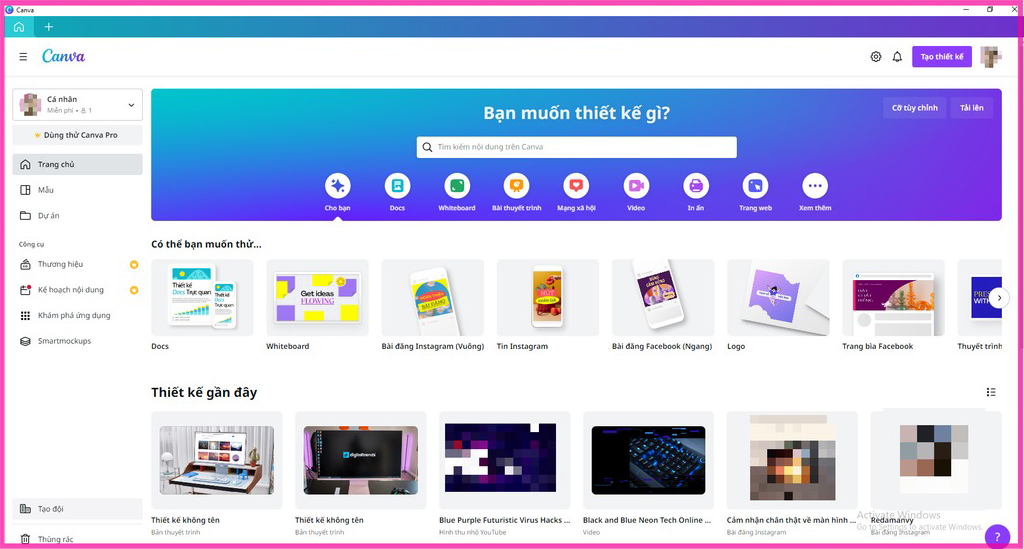Image resolution: width=1024 pixels, height=549 pixels.
Task: Click the carousel next arrow
Action: point(999,298)
